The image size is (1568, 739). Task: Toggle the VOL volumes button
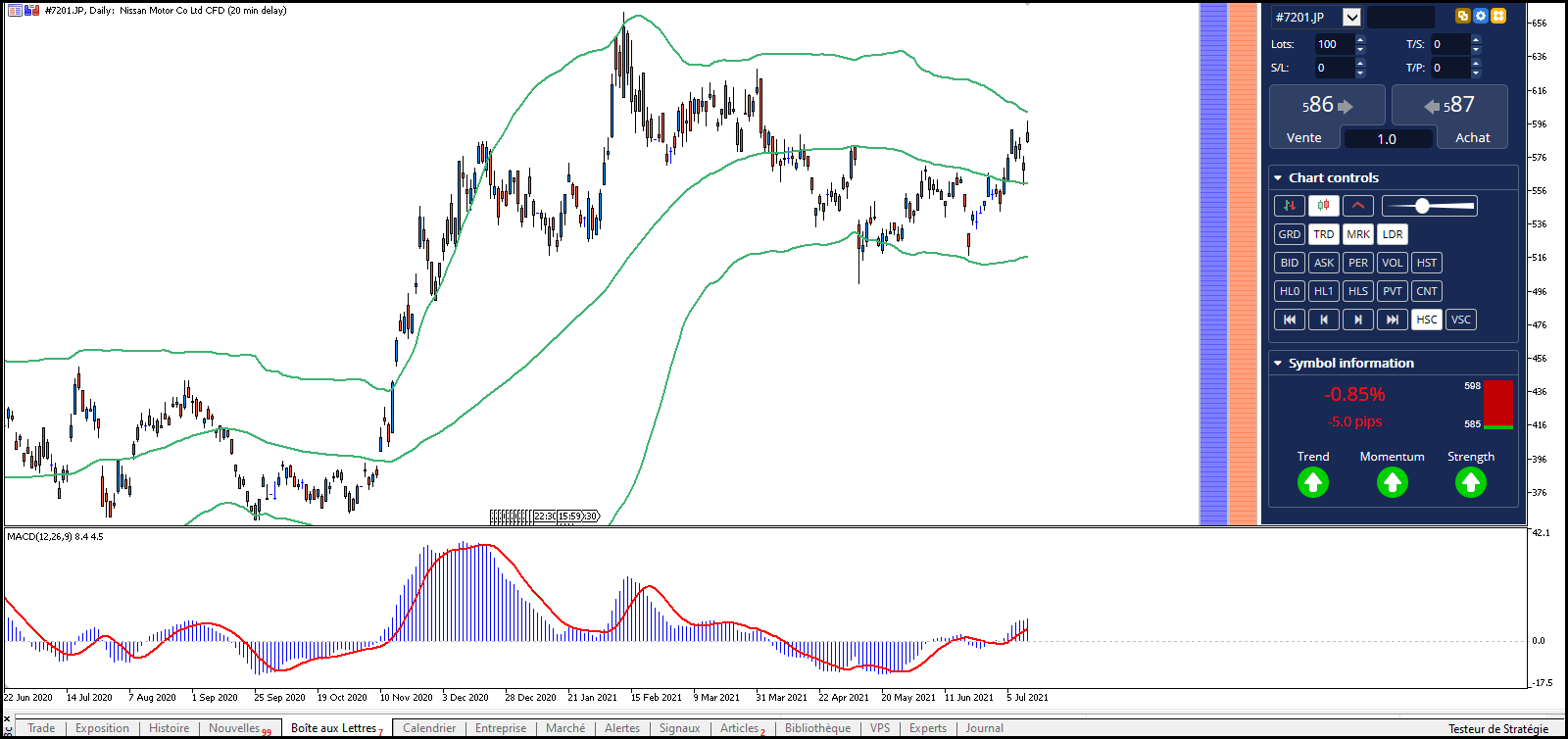coord(1393,263)
